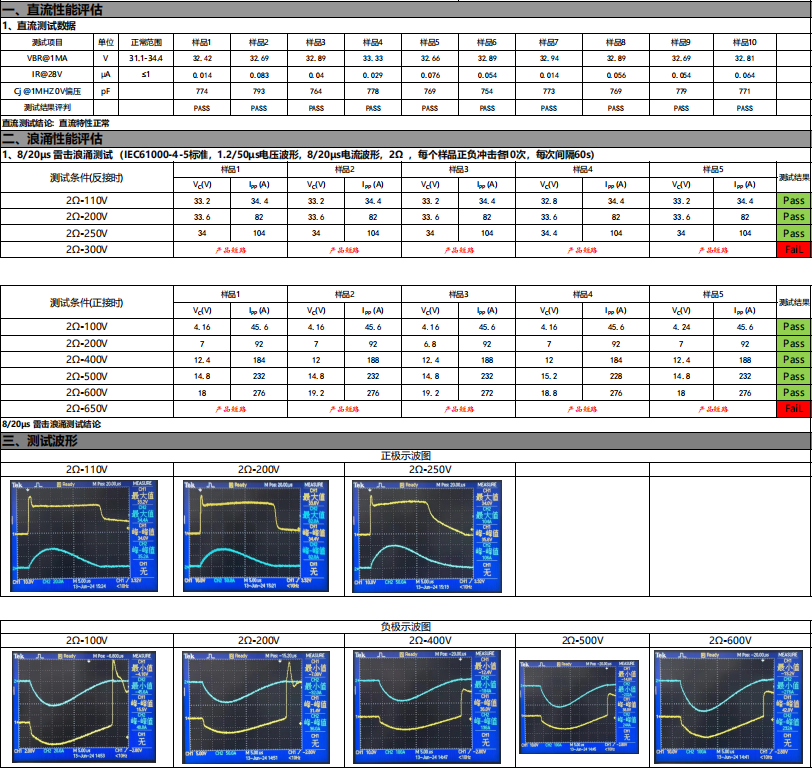
Task: Click the red Fail cell for 2Ω-300V
Action: (793, 249)
